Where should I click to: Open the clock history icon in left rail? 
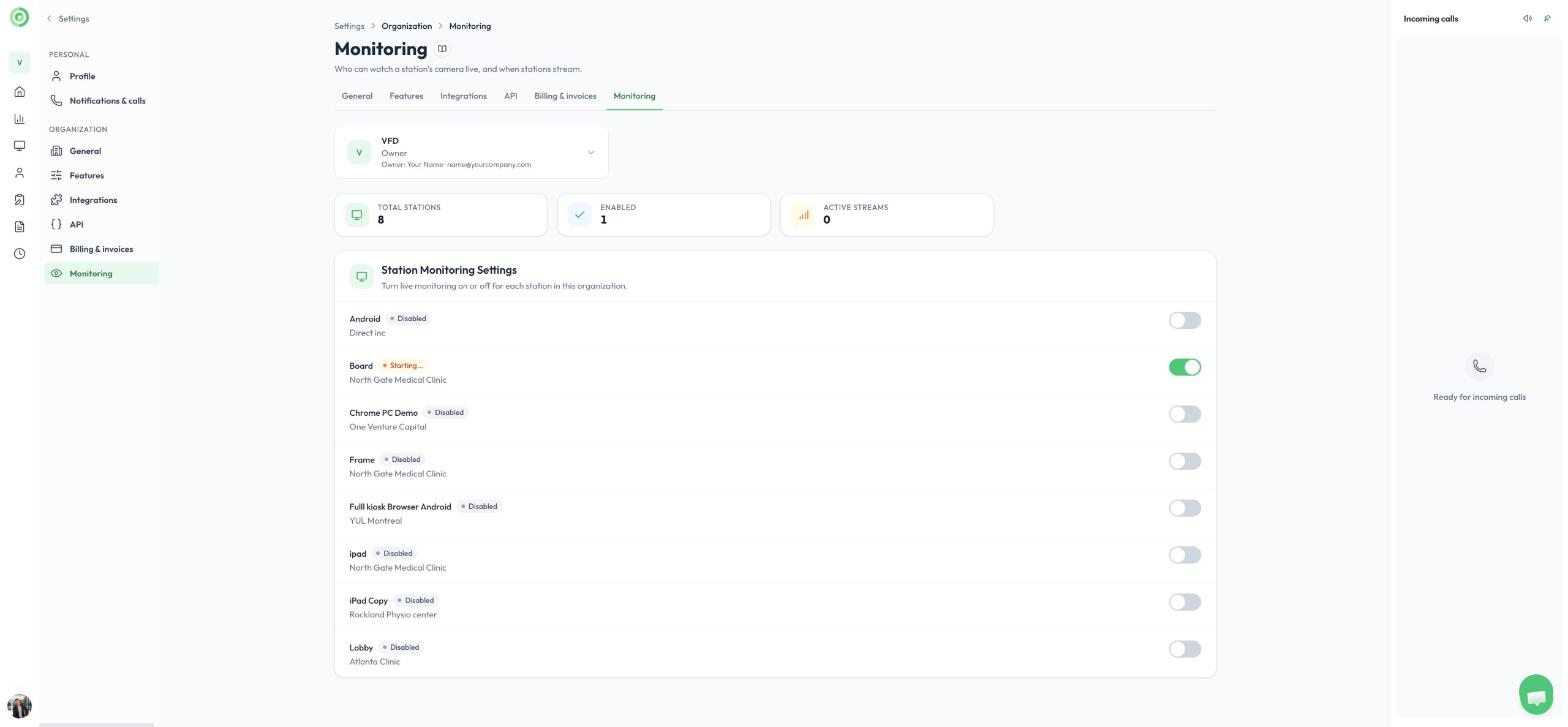pos(19,254)
